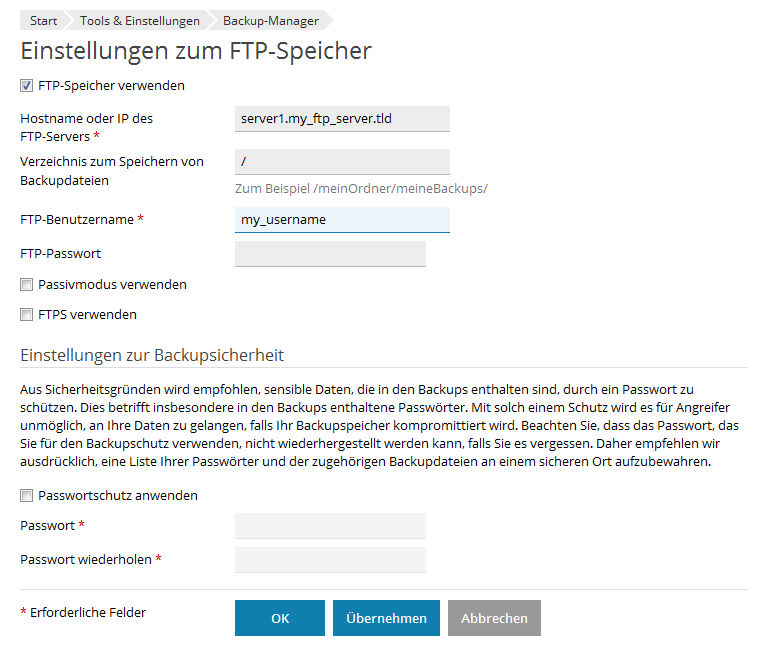767x660 pixels.
Task: Click FTP-Speicher verwenden label text
Action: pyautogui.click(x=112, y=86)
